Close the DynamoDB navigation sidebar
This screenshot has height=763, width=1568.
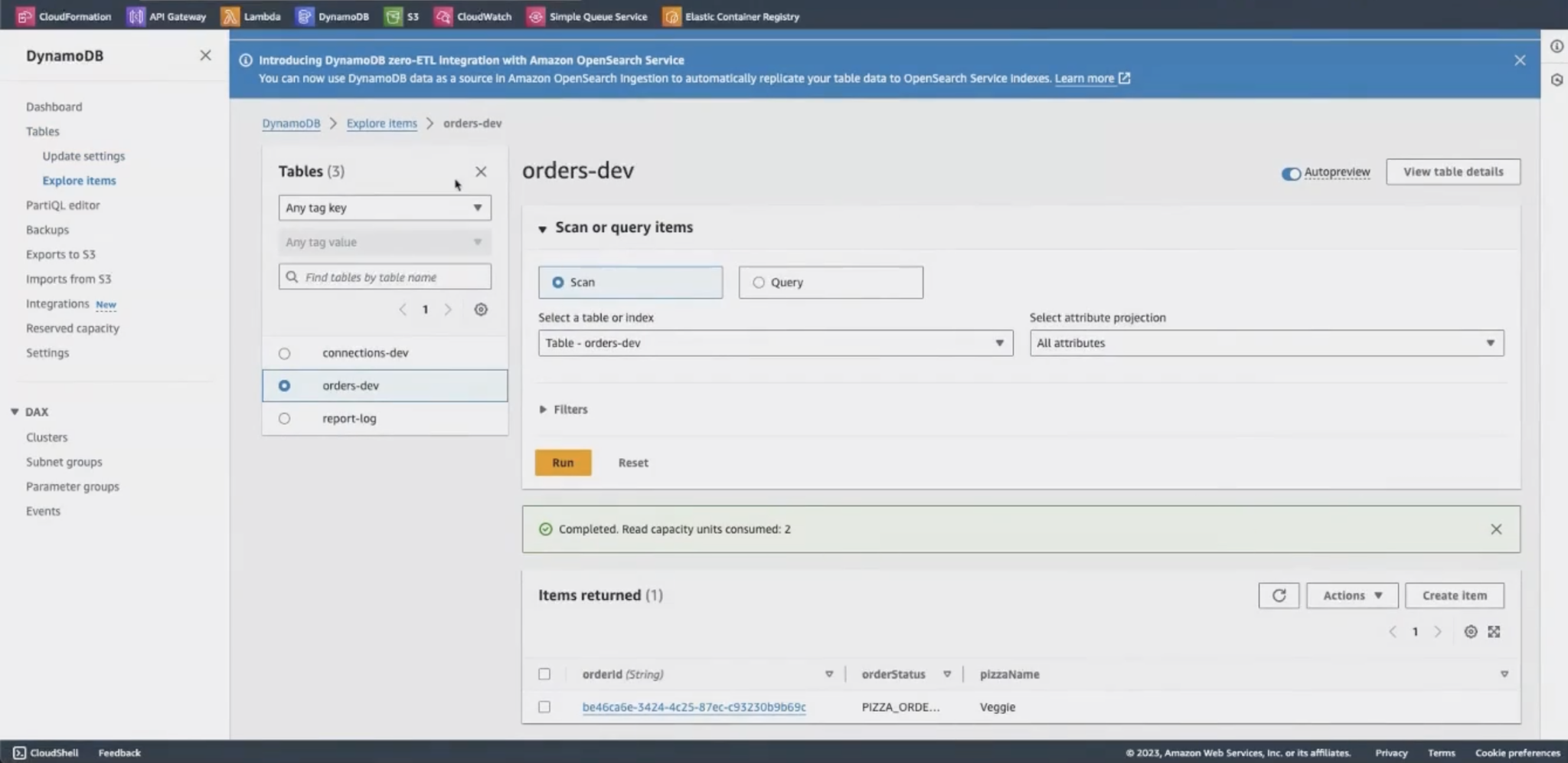pos(205,55)
